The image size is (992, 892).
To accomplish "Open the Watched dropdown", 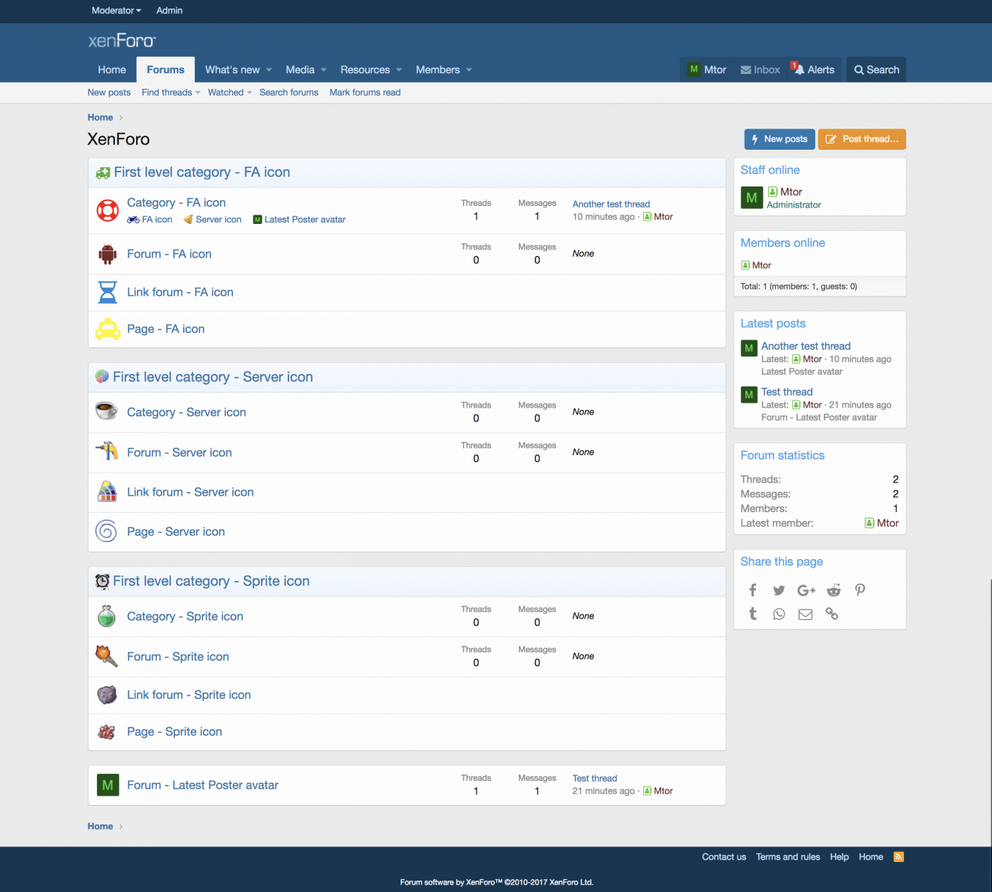I will 229,92.
